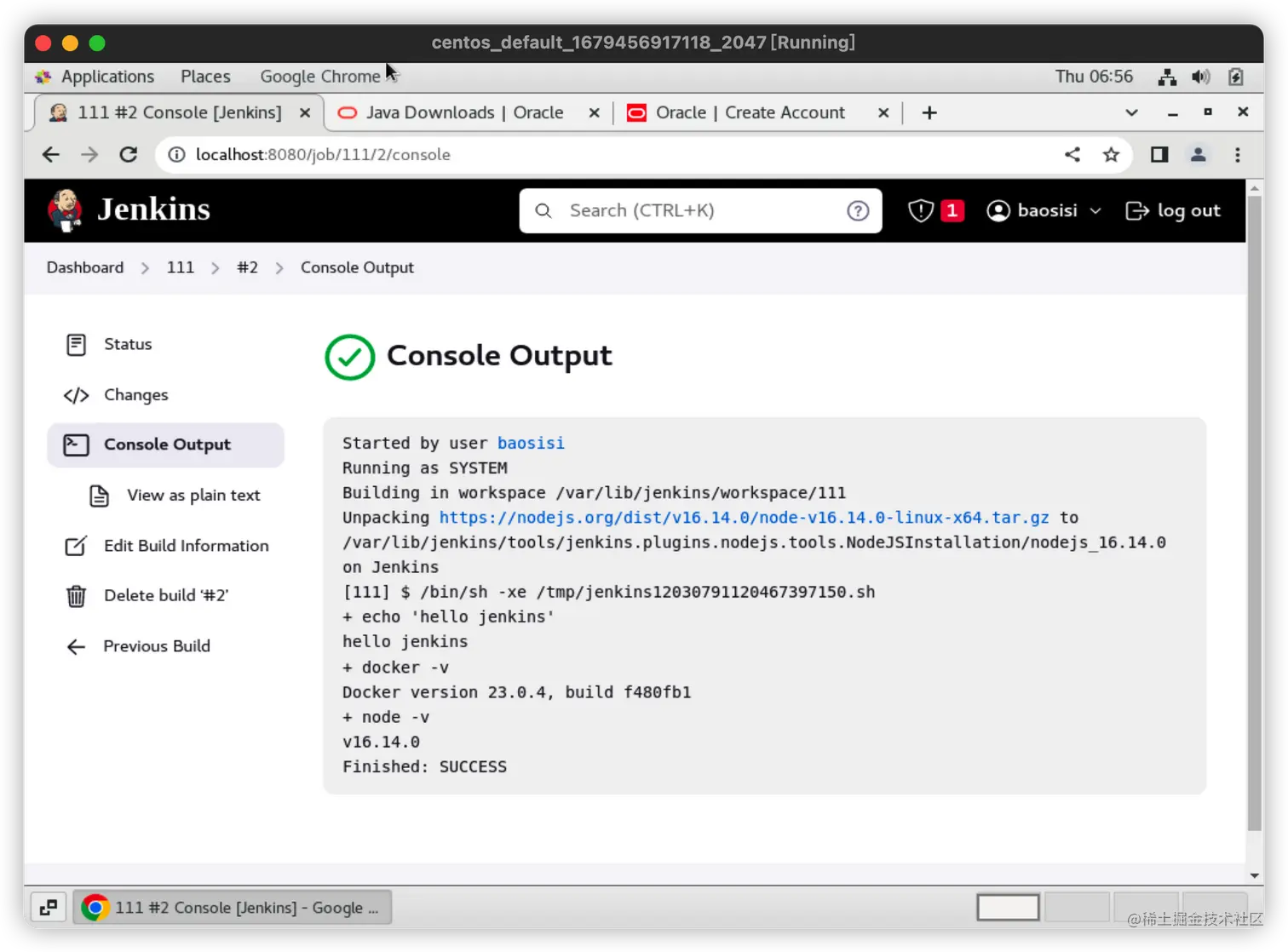Open the Chrome profile menu
This screenshot has width=1288, height=952.
(x=1198, y=154)
